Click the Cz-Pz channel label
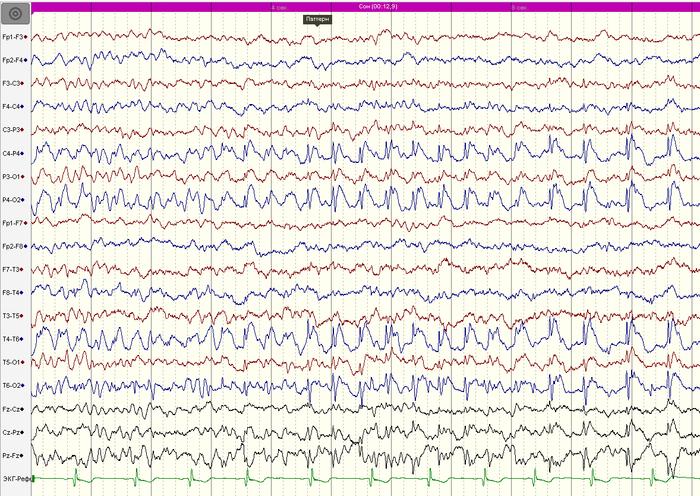Viewport: 700px width, 496px height. 13,432
